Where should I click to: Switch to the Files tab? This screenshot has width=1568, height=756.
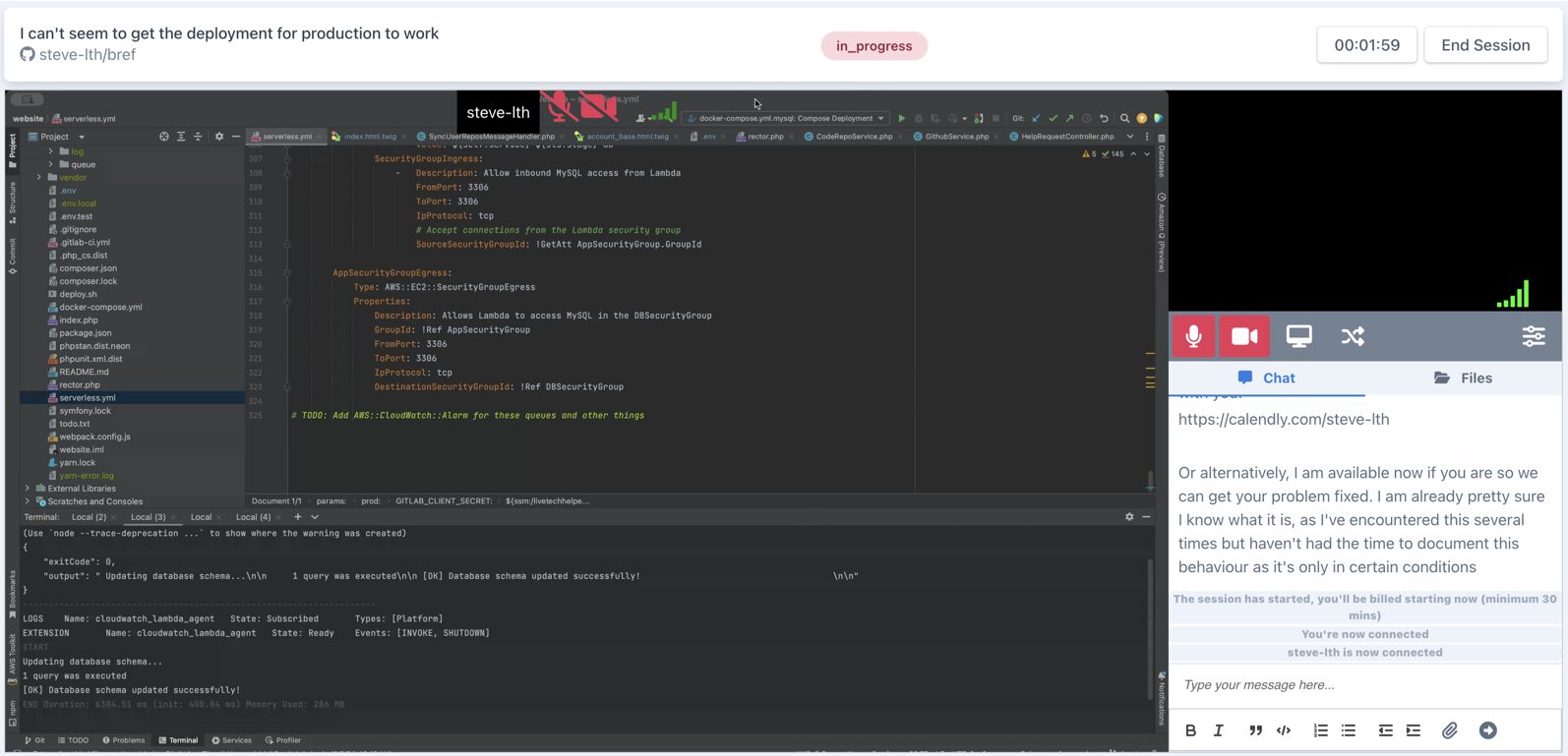1464,378
